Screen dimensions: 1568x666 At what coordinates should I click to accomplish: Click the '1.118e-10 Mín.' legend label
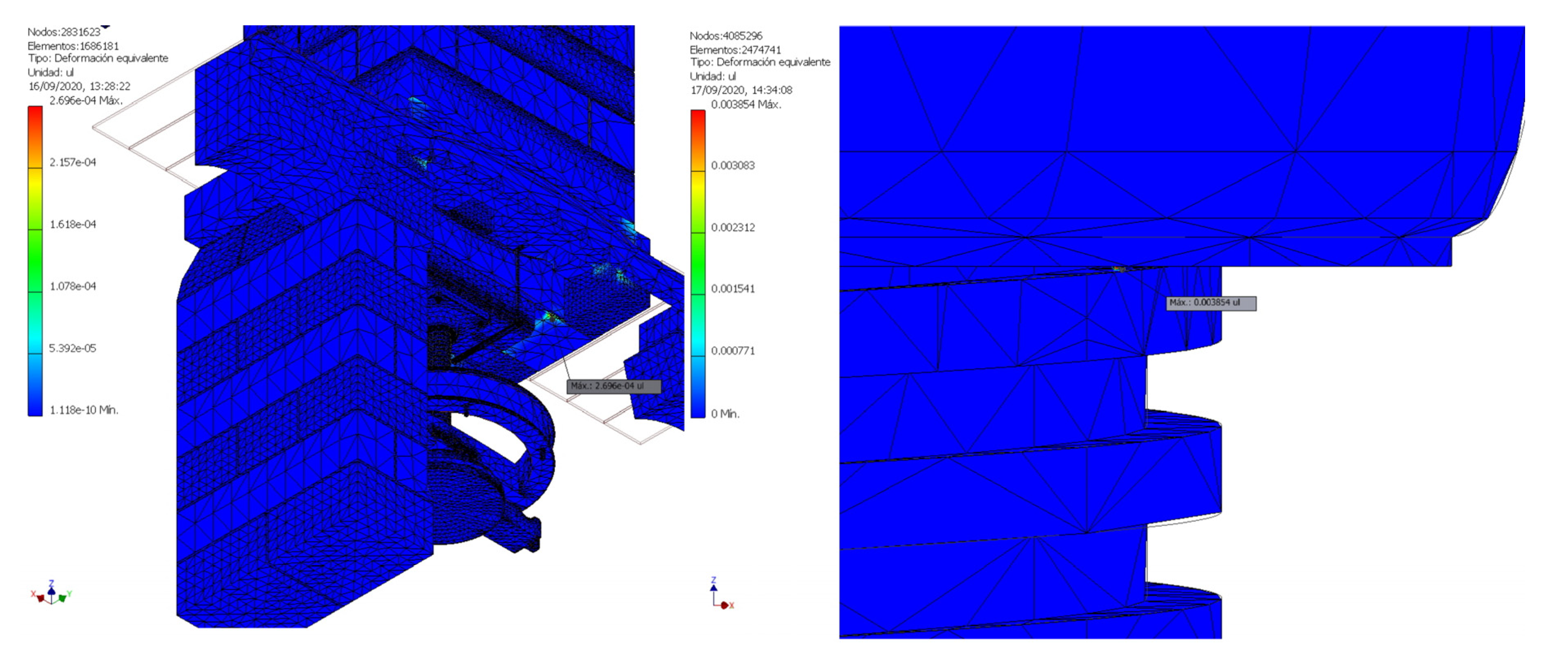click(x=84, y=411)
